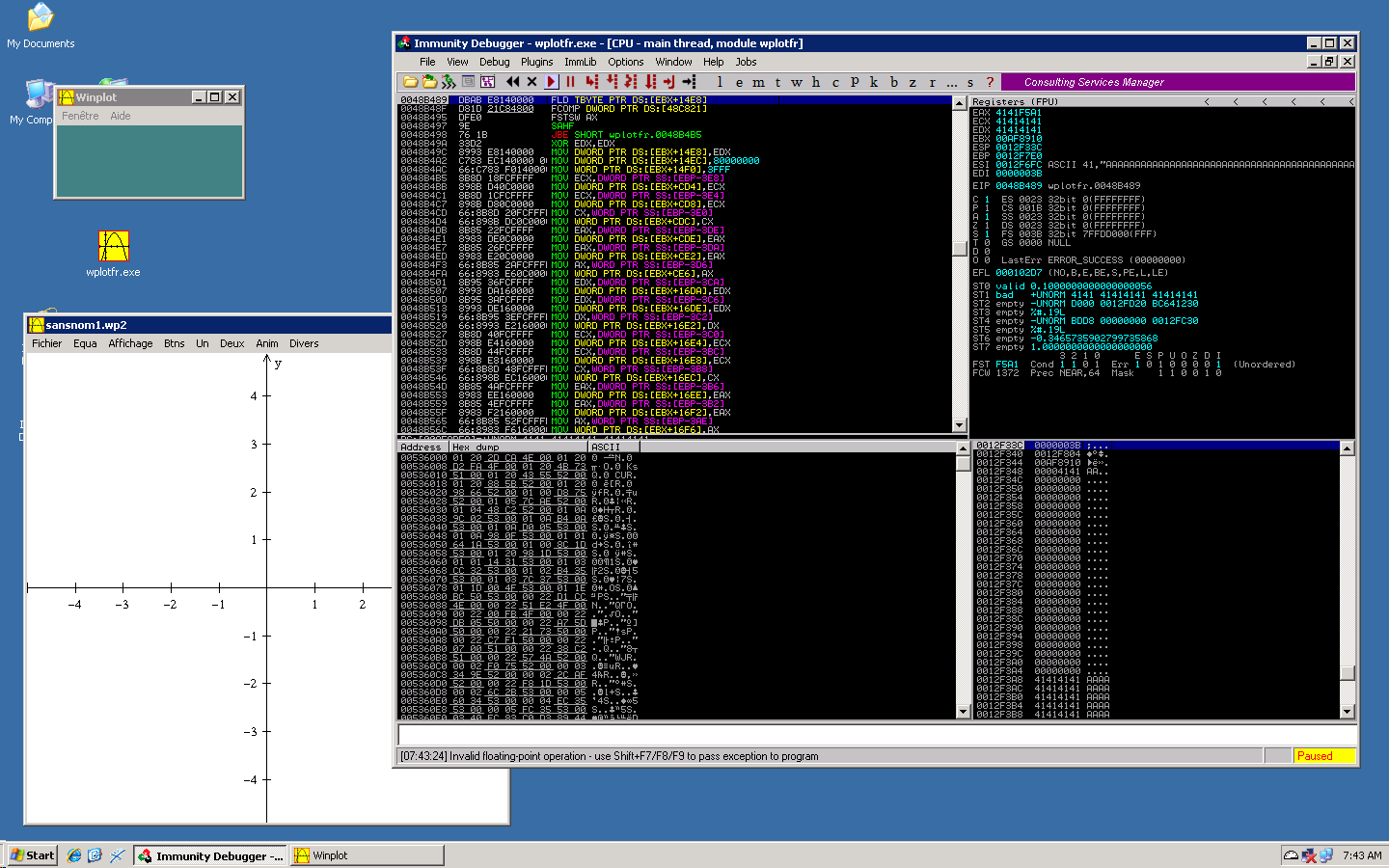Select the wplotfr.exe desktop icon
The height and width of the screenshot is (868, 1389).
[113, 255]
